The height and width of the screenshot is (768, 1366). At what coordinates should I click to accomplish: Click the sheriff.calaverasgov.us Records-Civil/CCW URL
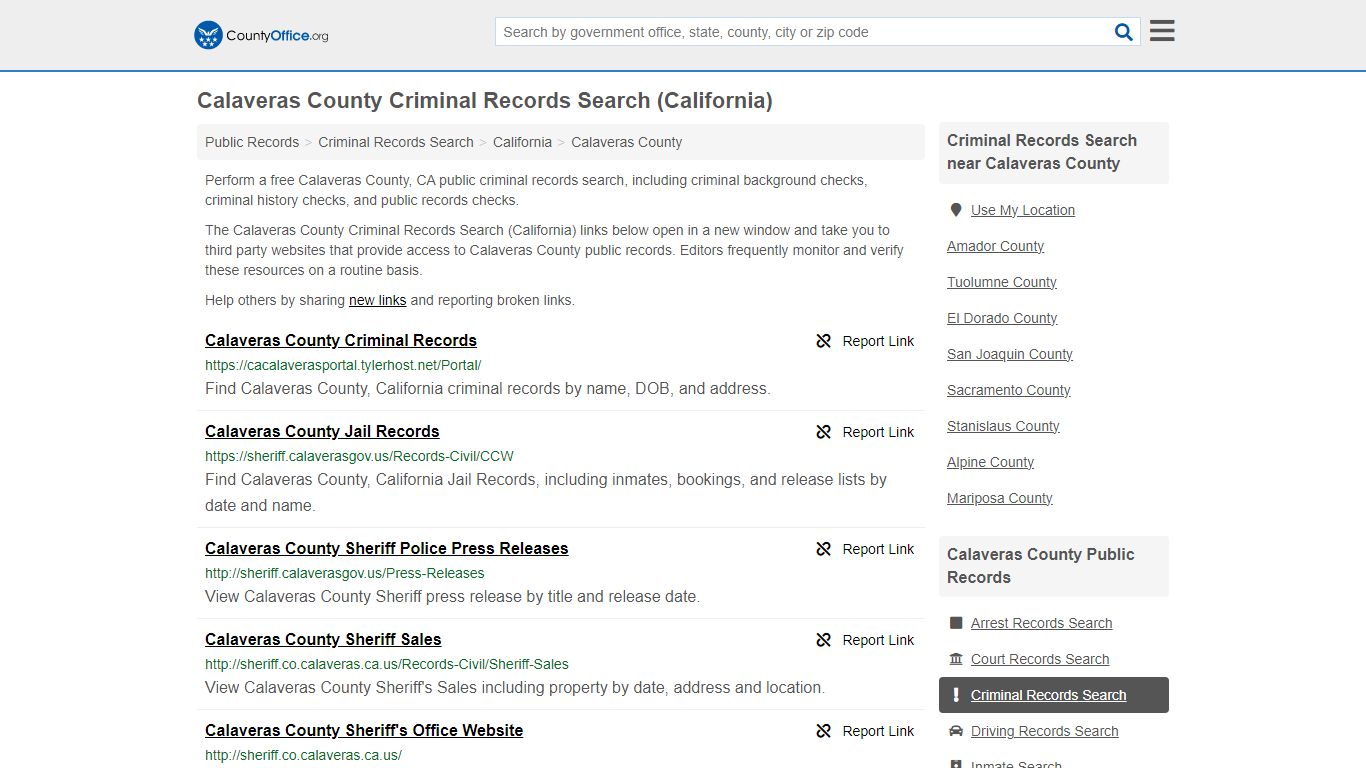tap(359, 456)
